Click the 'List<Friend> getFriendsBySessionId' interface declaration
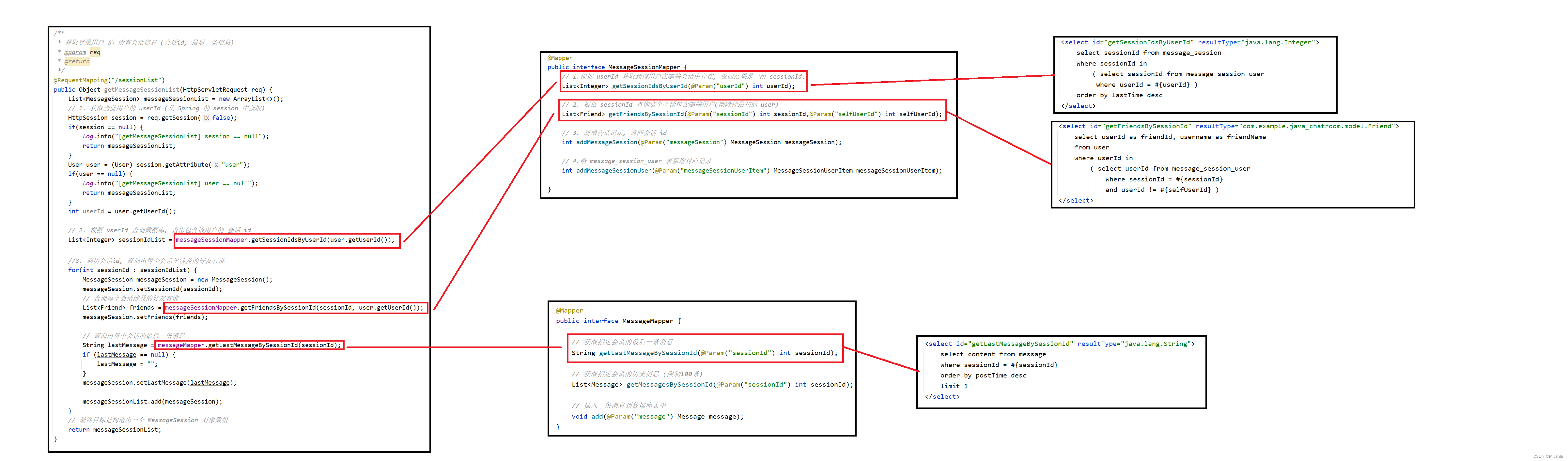 pos(752,114)
